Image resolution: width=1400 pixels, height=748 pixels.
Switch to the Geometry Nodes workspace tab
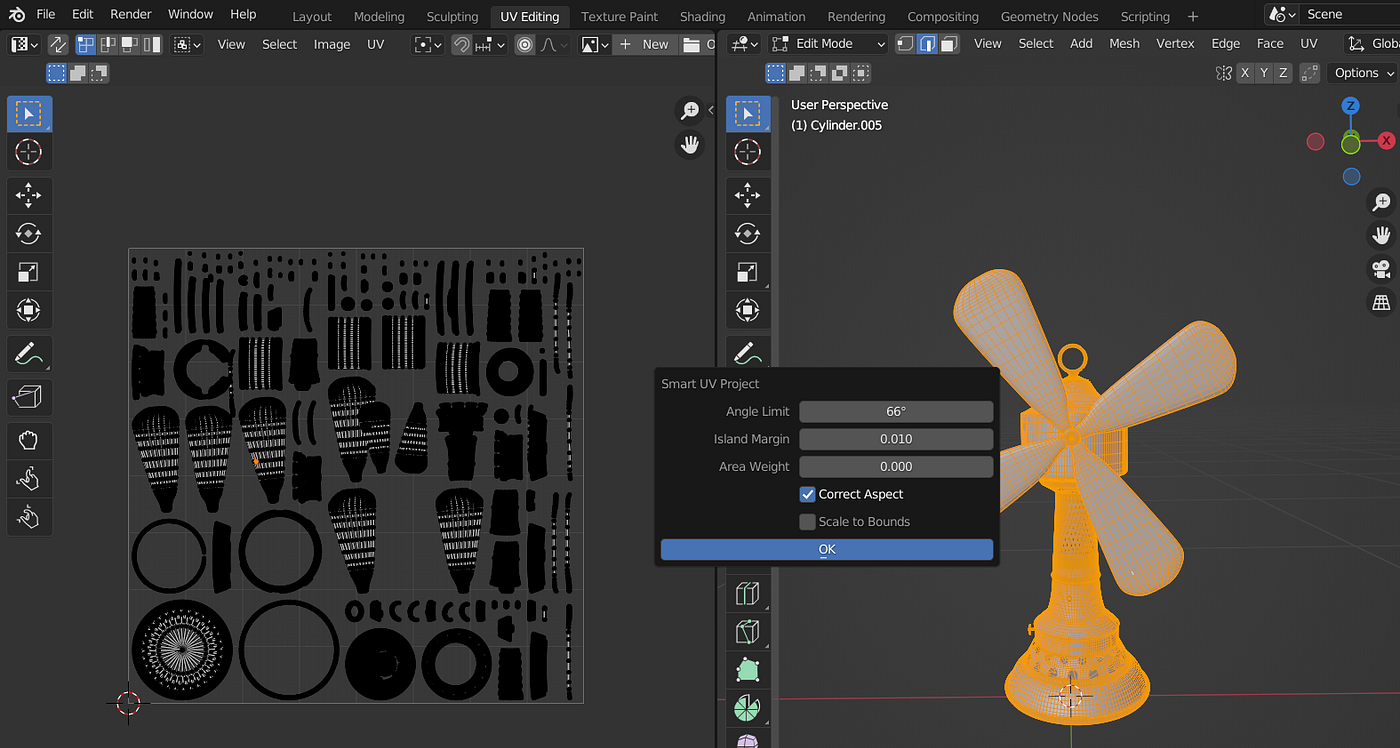[x=1049, y=16]
